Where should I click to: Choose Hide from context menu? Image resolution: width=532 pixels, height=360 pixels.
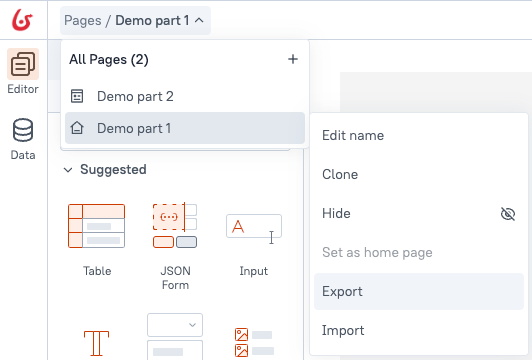click(419, 213)
